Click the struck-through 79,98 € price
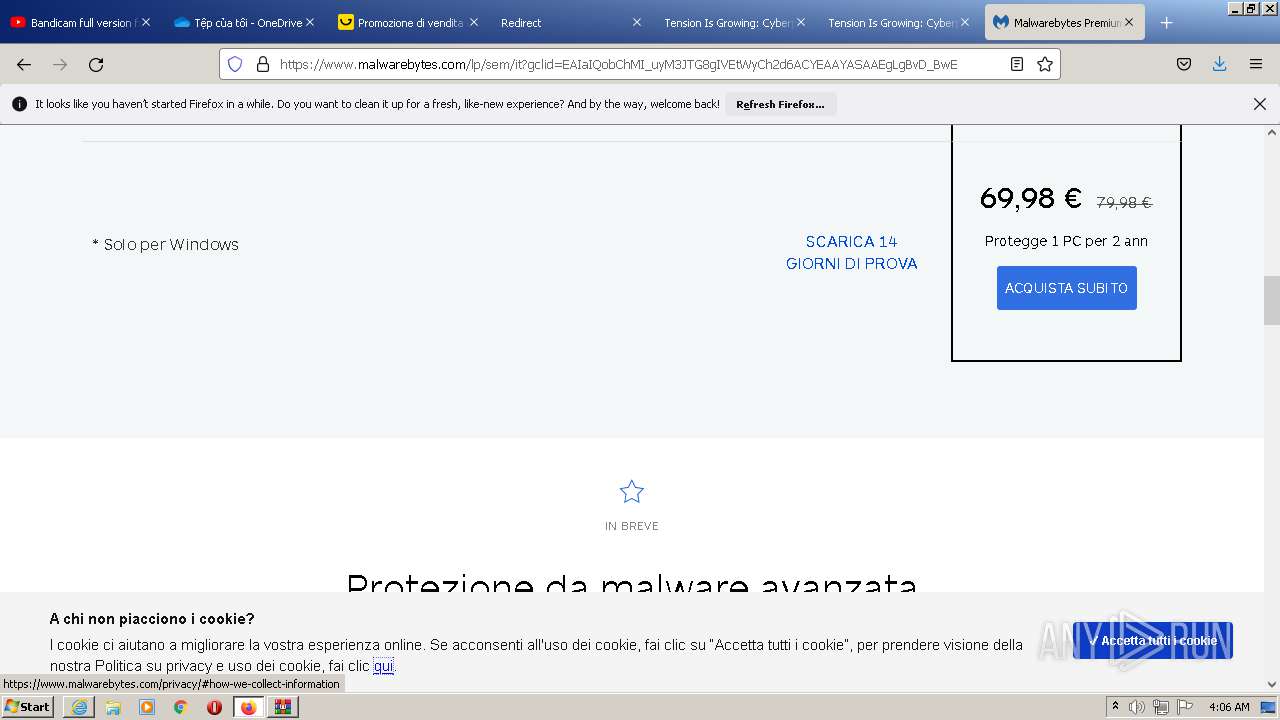 1124,203
